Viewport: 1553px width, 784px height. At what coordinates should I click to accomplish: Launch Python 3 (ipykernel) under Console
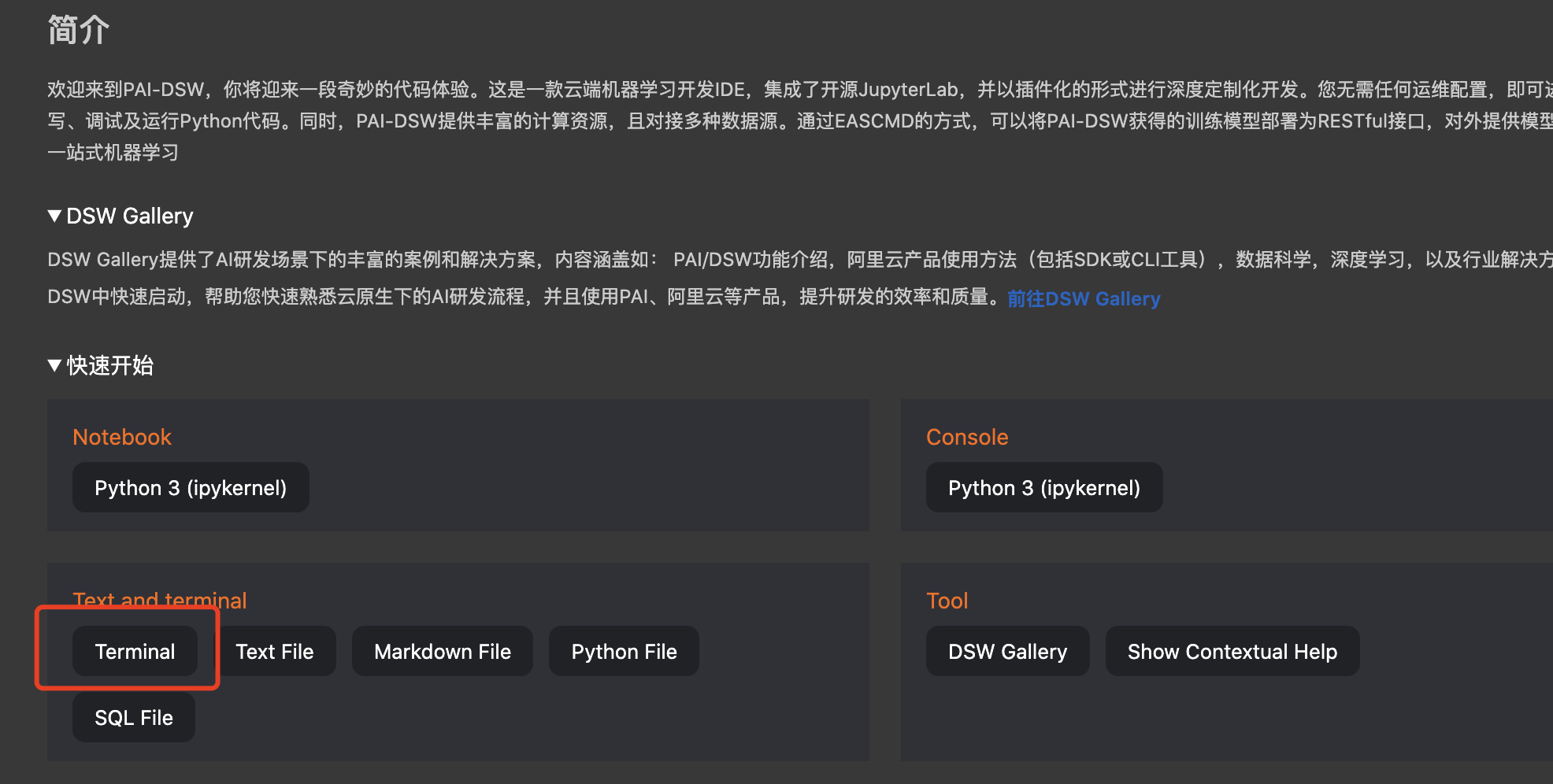pos(1043,488)
